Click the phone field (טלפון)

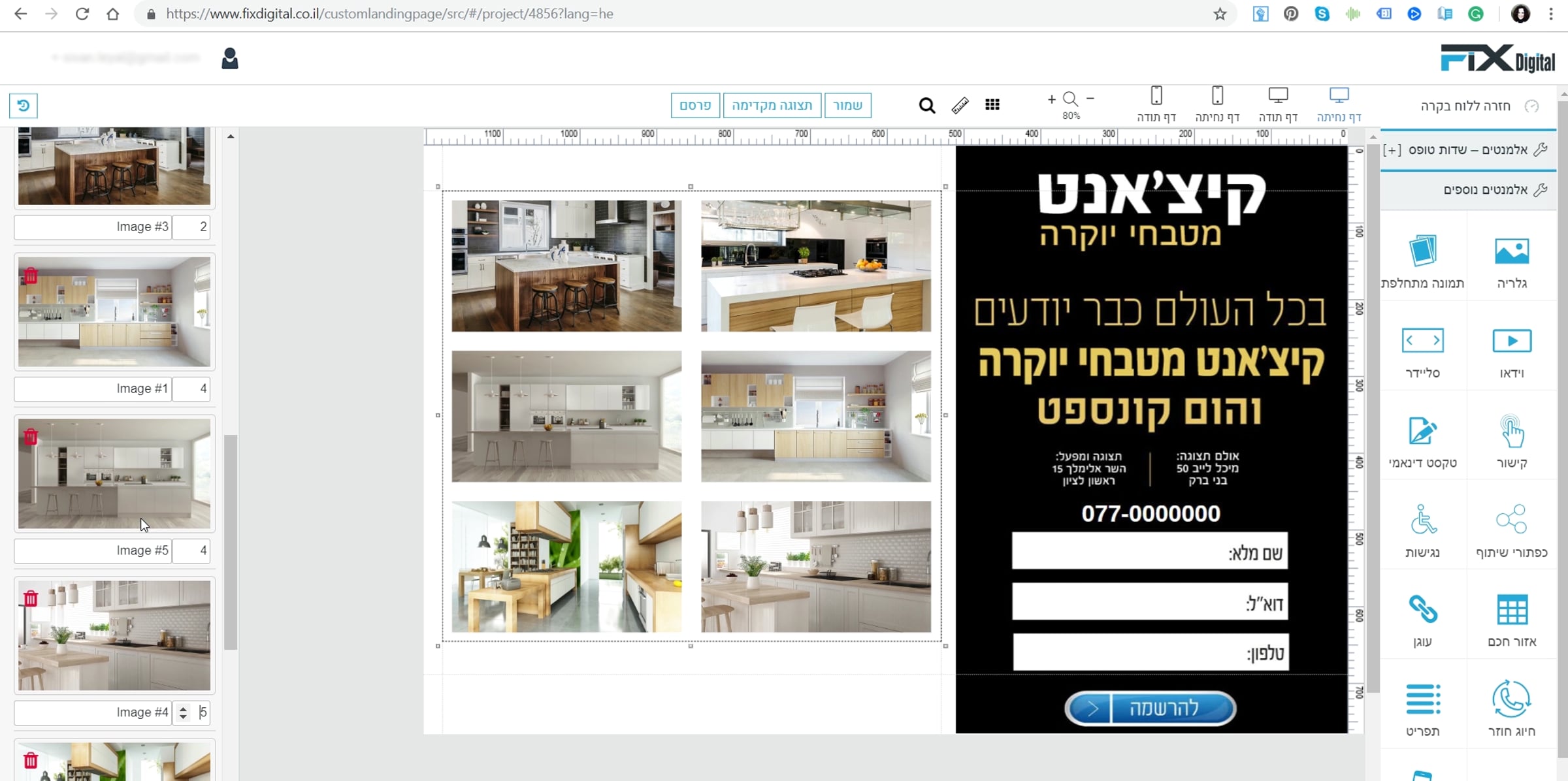click(x=1151, y=652)
